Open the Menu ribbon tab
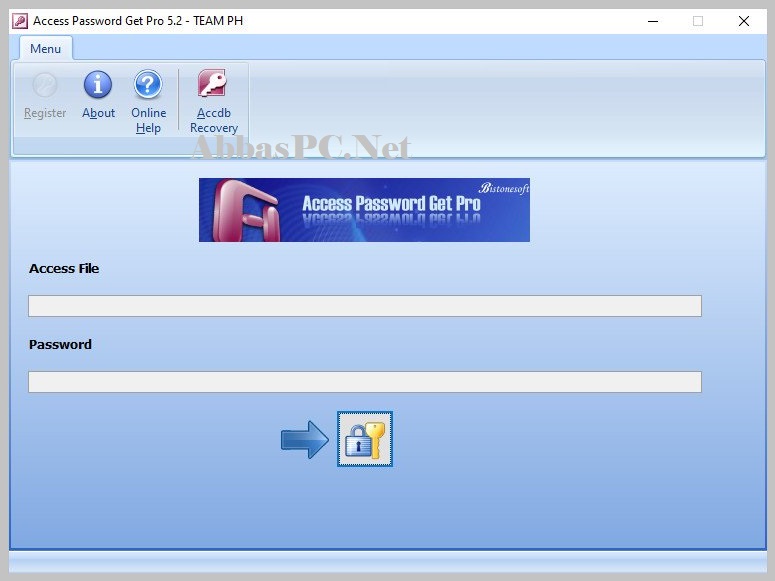The width and height of the screenshot is (775, 581). point(45,48)
